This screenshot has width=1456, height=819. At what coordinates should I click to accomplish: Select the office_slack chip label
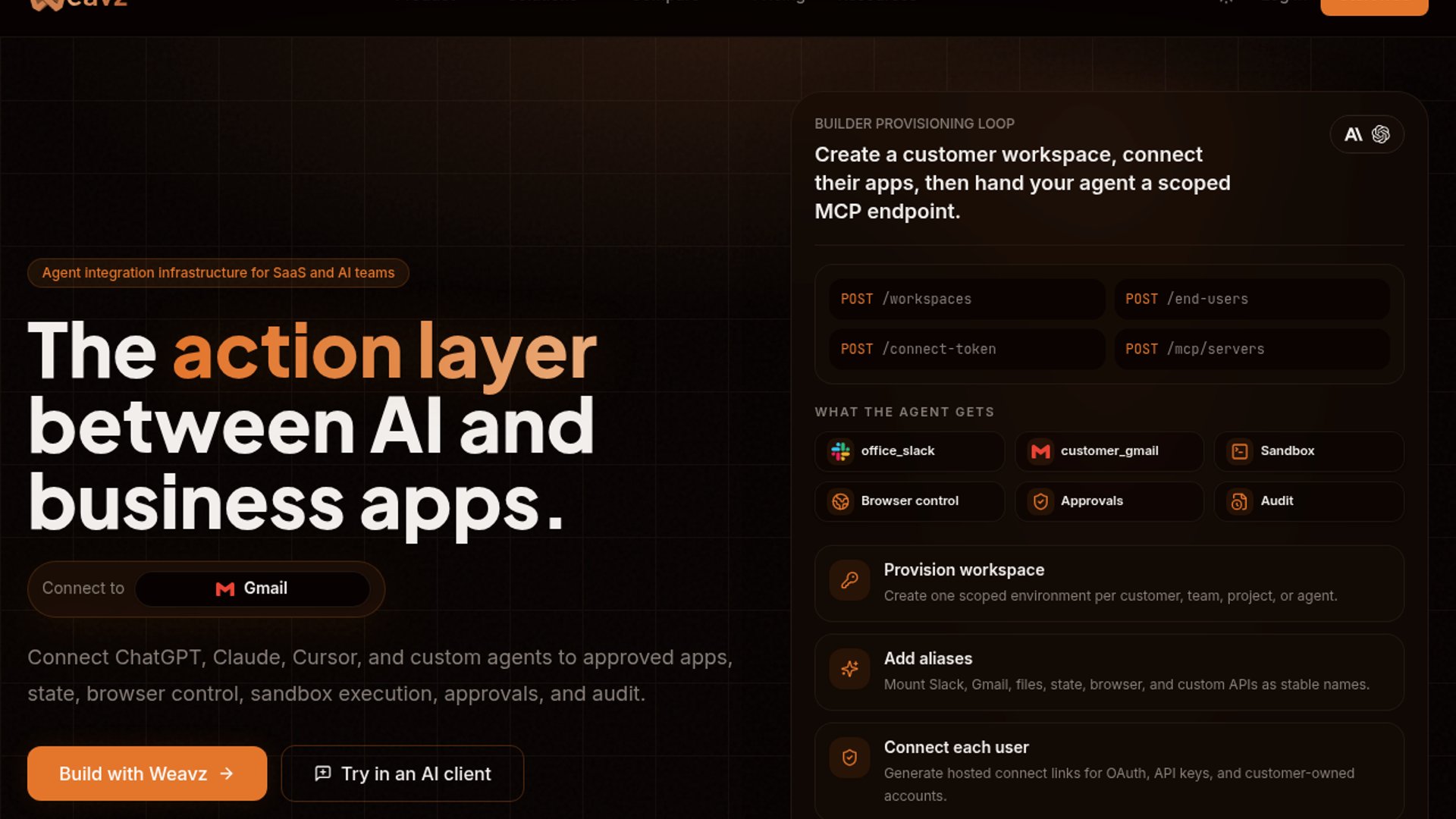898,451
